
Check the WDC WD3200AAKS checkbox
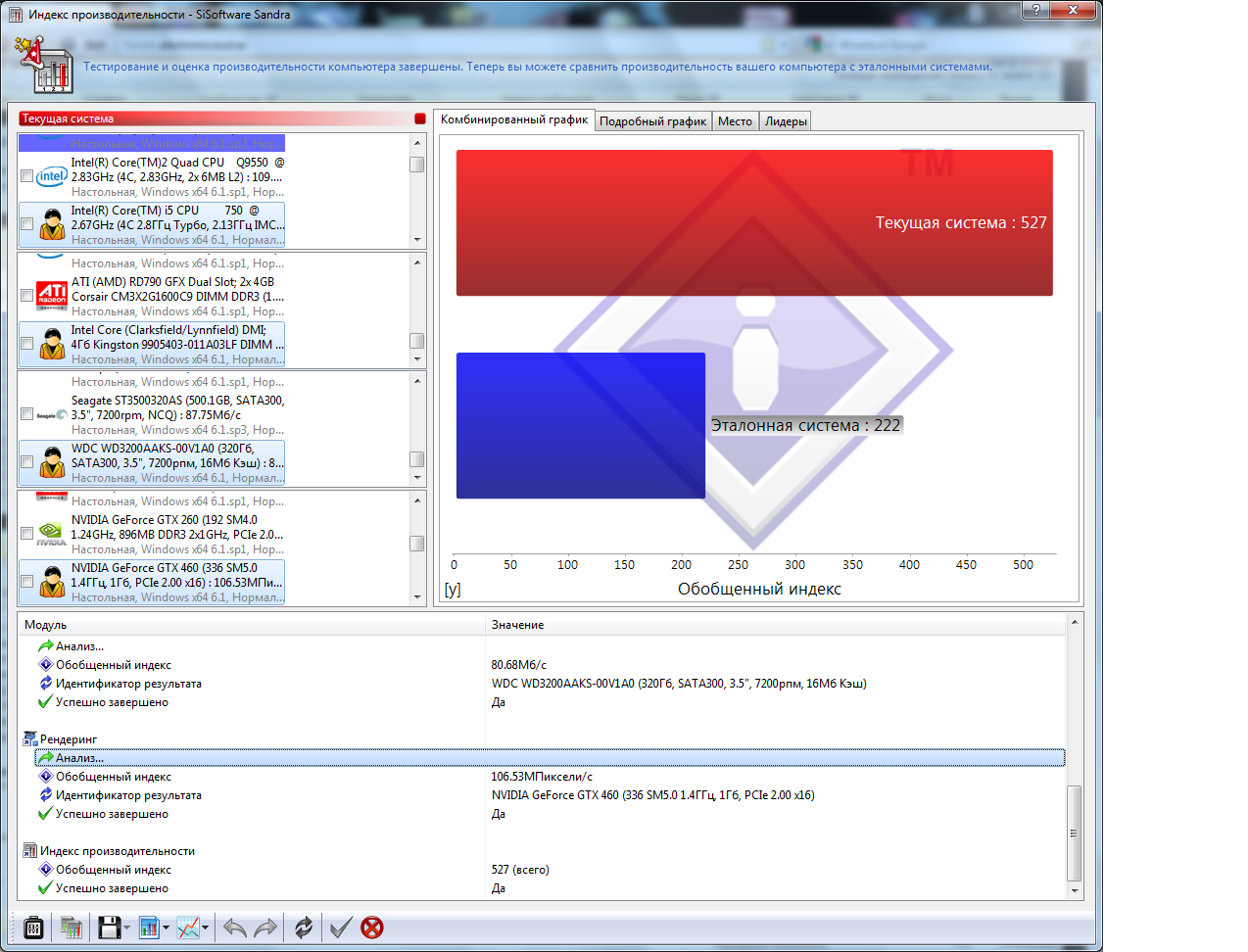click(x=26, y=462)
